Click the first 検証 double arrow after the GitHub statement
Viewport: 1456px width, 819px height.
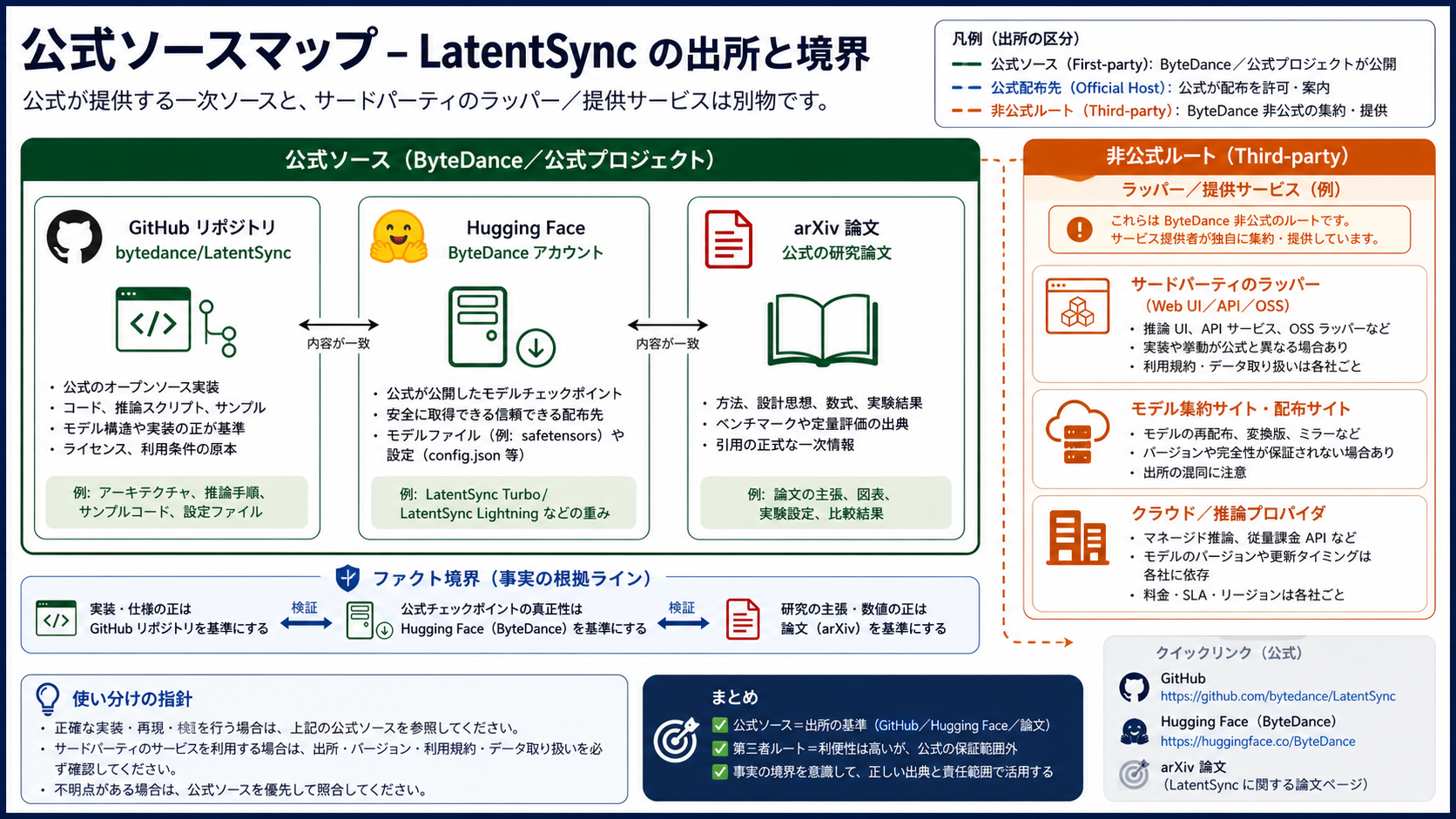[306, 623]
